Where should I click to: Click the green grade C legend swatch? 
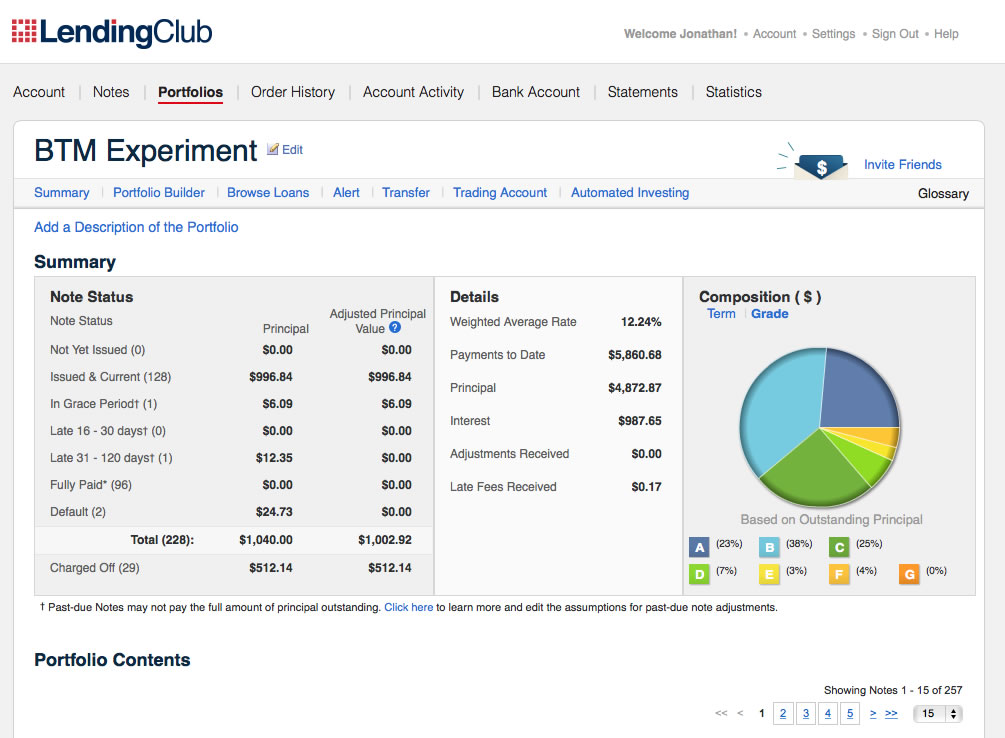839,547
